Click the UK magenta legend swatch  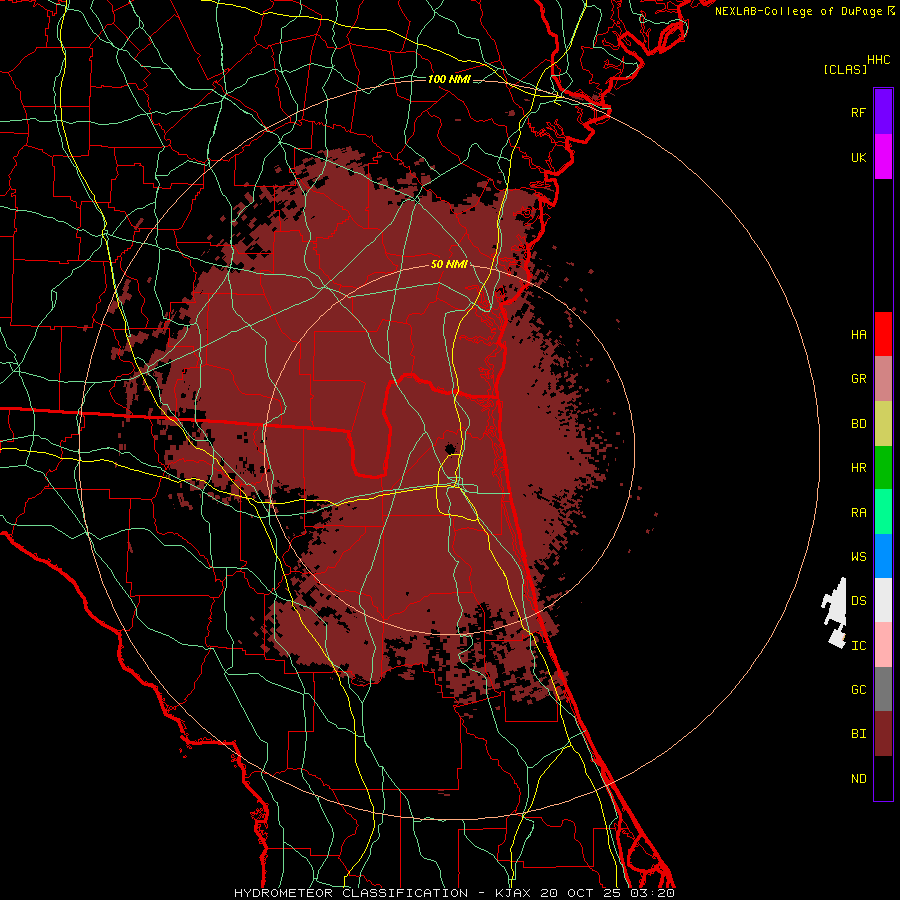[x=883, y=157]
